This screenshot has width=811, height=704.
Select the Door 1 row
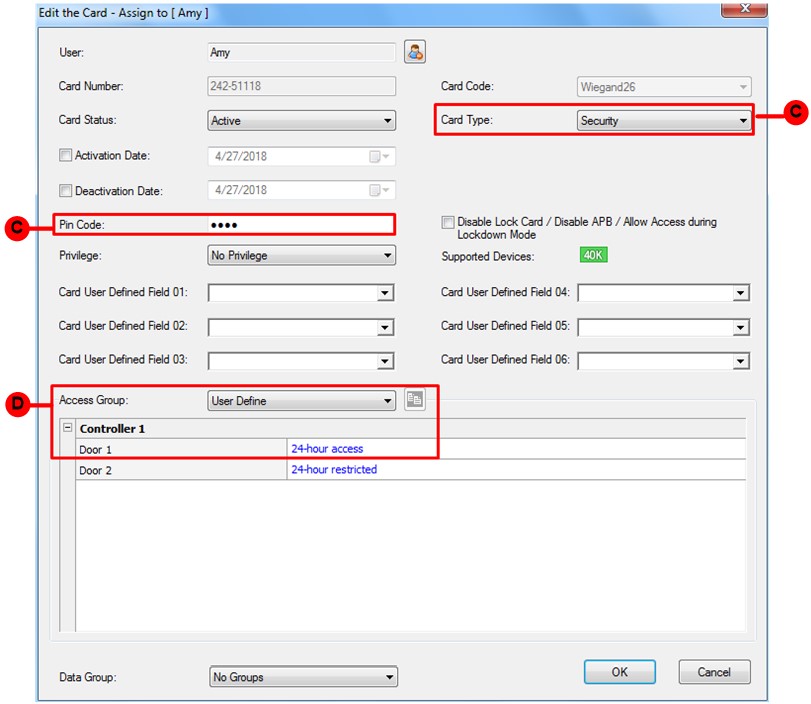click(x=411, y=449)
